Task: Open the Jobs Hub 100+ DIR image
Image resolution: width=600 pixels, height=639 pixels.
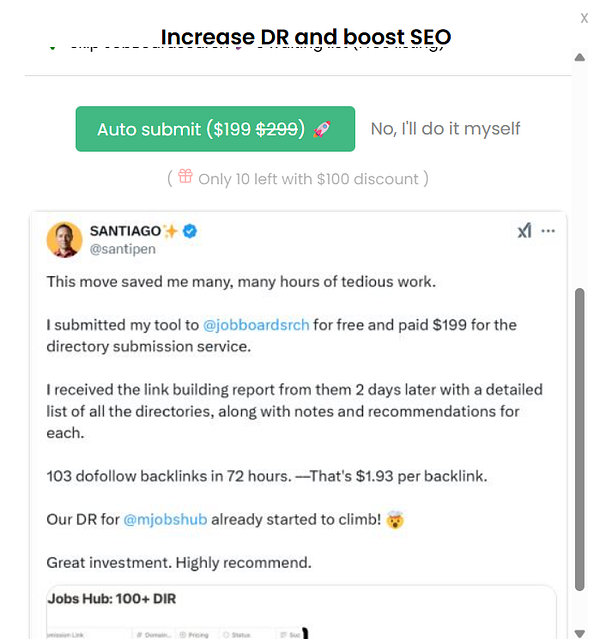Action: pyautogui.click(x=300, y=612)
